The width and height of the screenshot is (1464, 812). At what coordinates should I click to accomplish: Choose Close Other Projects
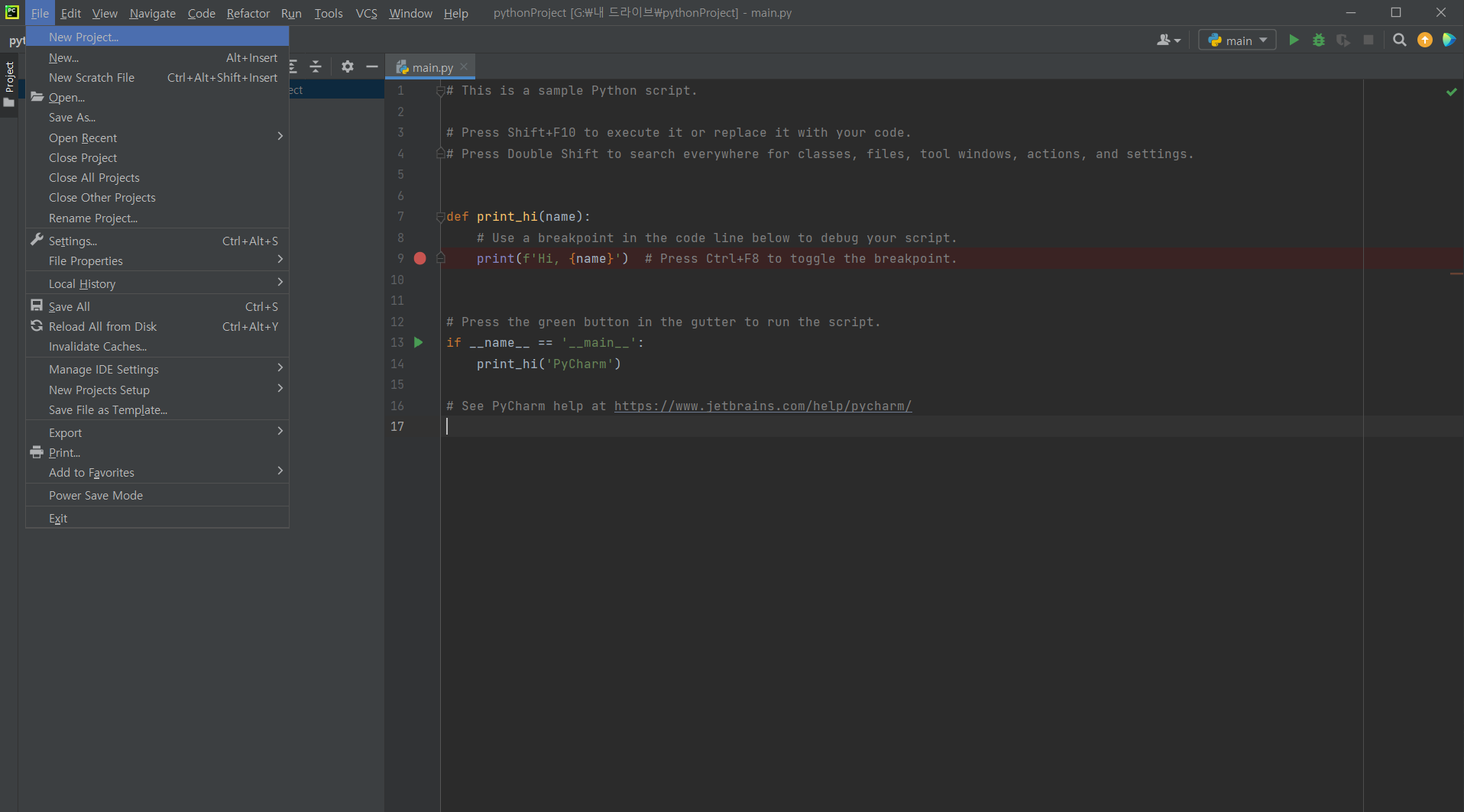tap(157, 197)
